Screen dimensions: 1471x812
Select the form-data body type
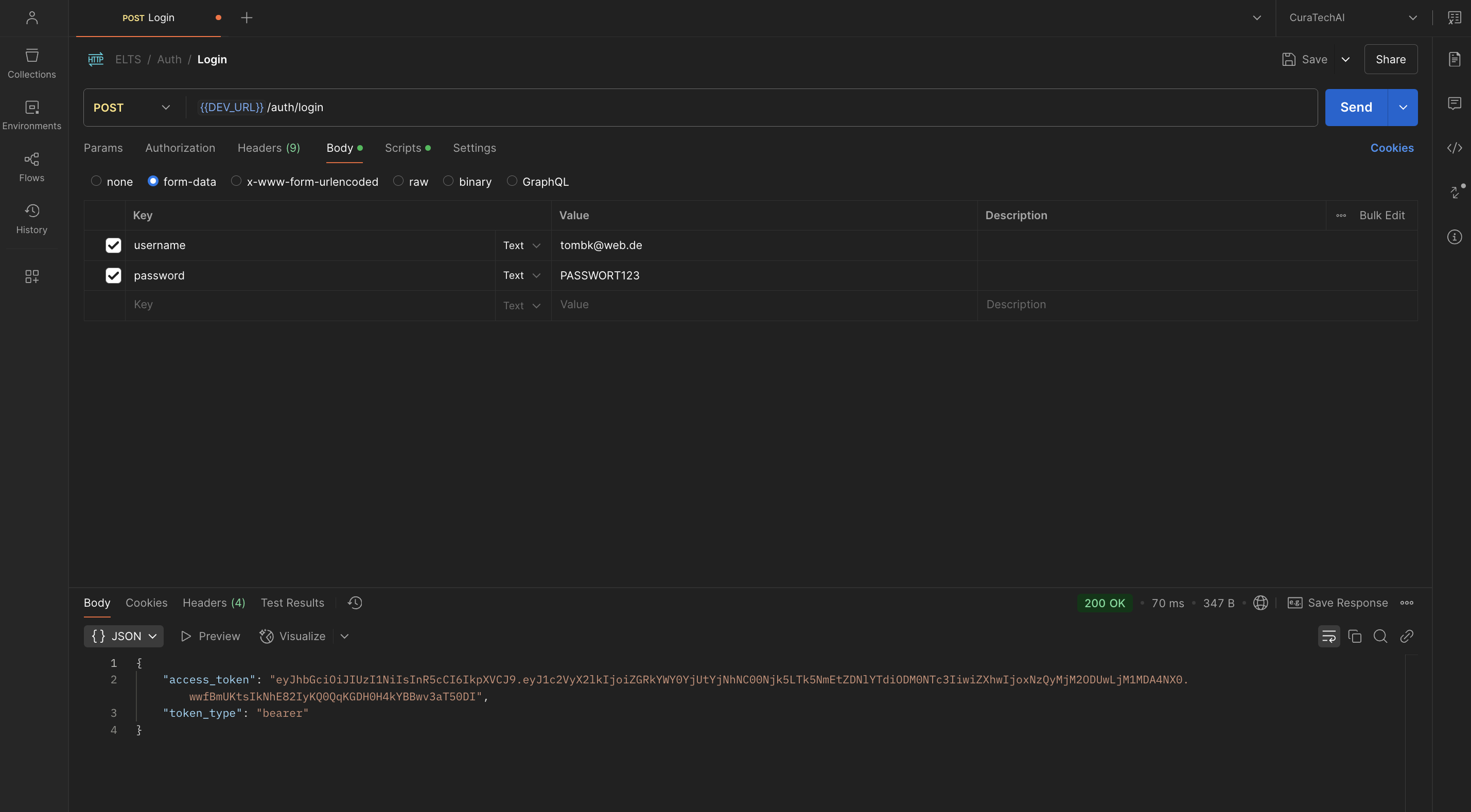[x=152, y=181]
